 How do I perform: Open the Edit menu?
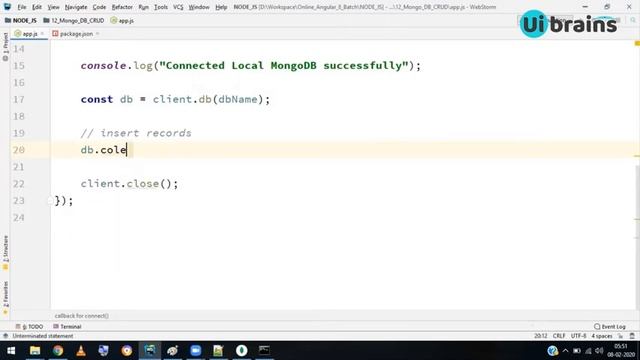37,7
